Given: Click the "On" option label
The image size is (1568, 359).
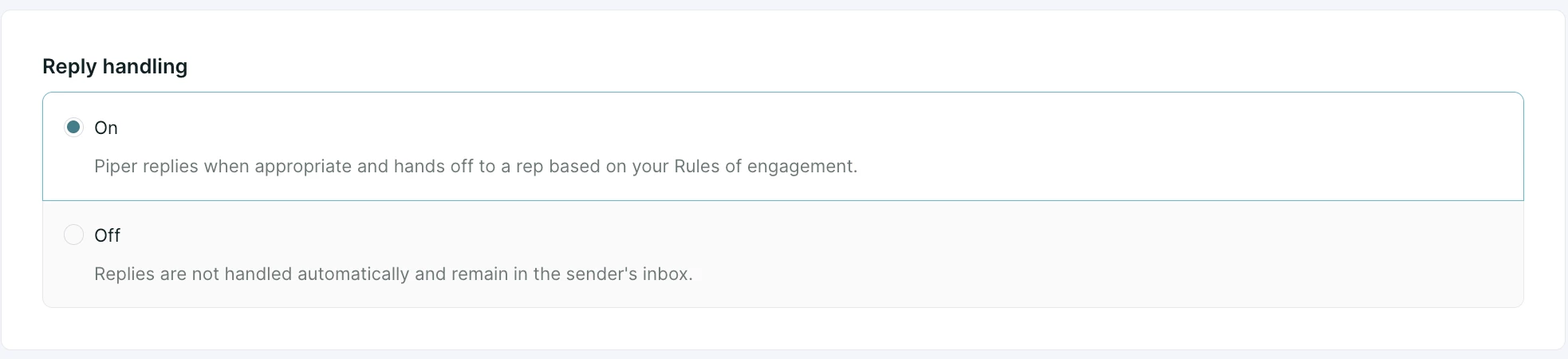Looking at the screenshot, I should tap(106, 128).
